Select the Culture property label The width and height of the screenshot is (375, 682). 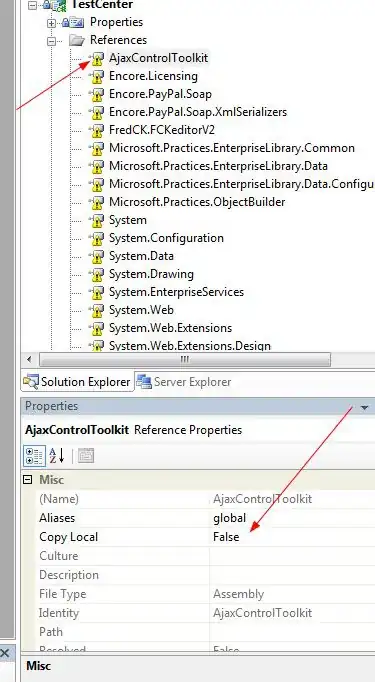[x=59, y=556]
